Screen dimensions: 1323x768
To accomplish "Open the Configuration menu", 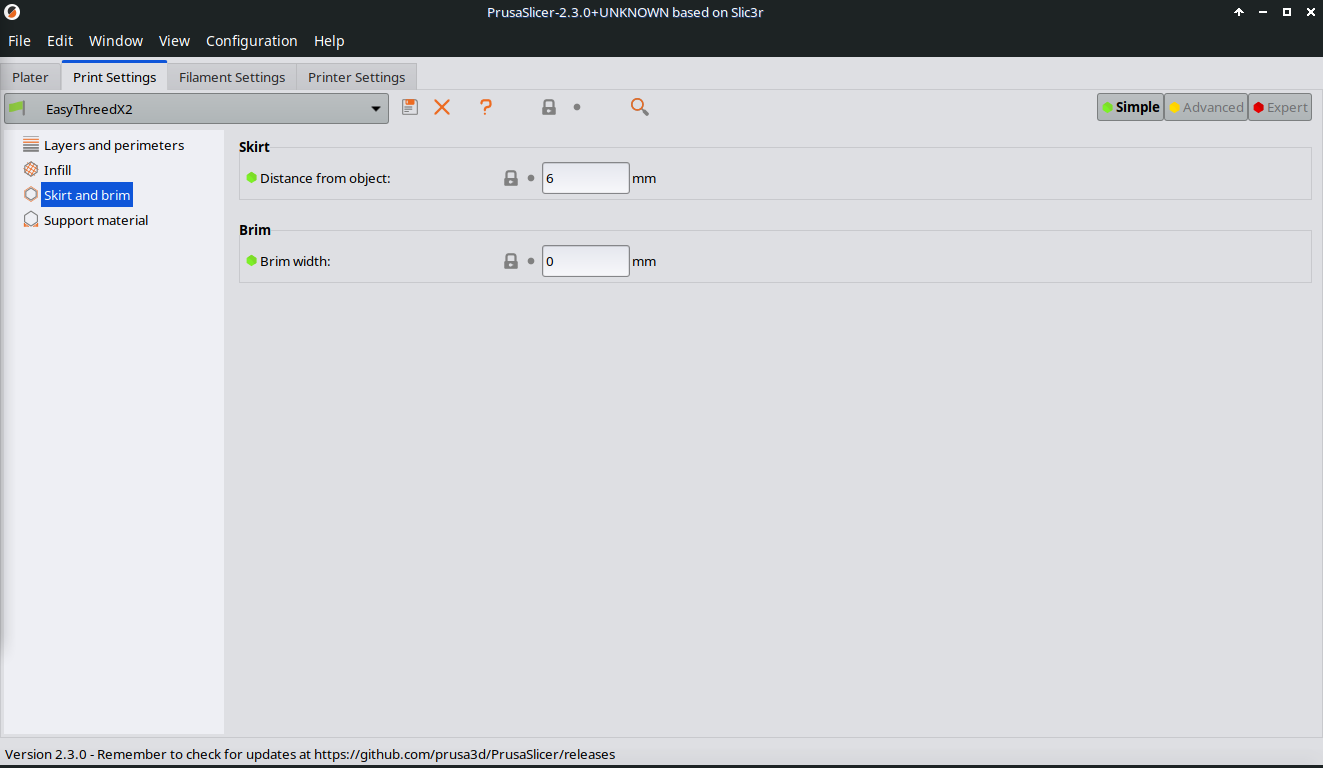I will (x=251, y=41).
